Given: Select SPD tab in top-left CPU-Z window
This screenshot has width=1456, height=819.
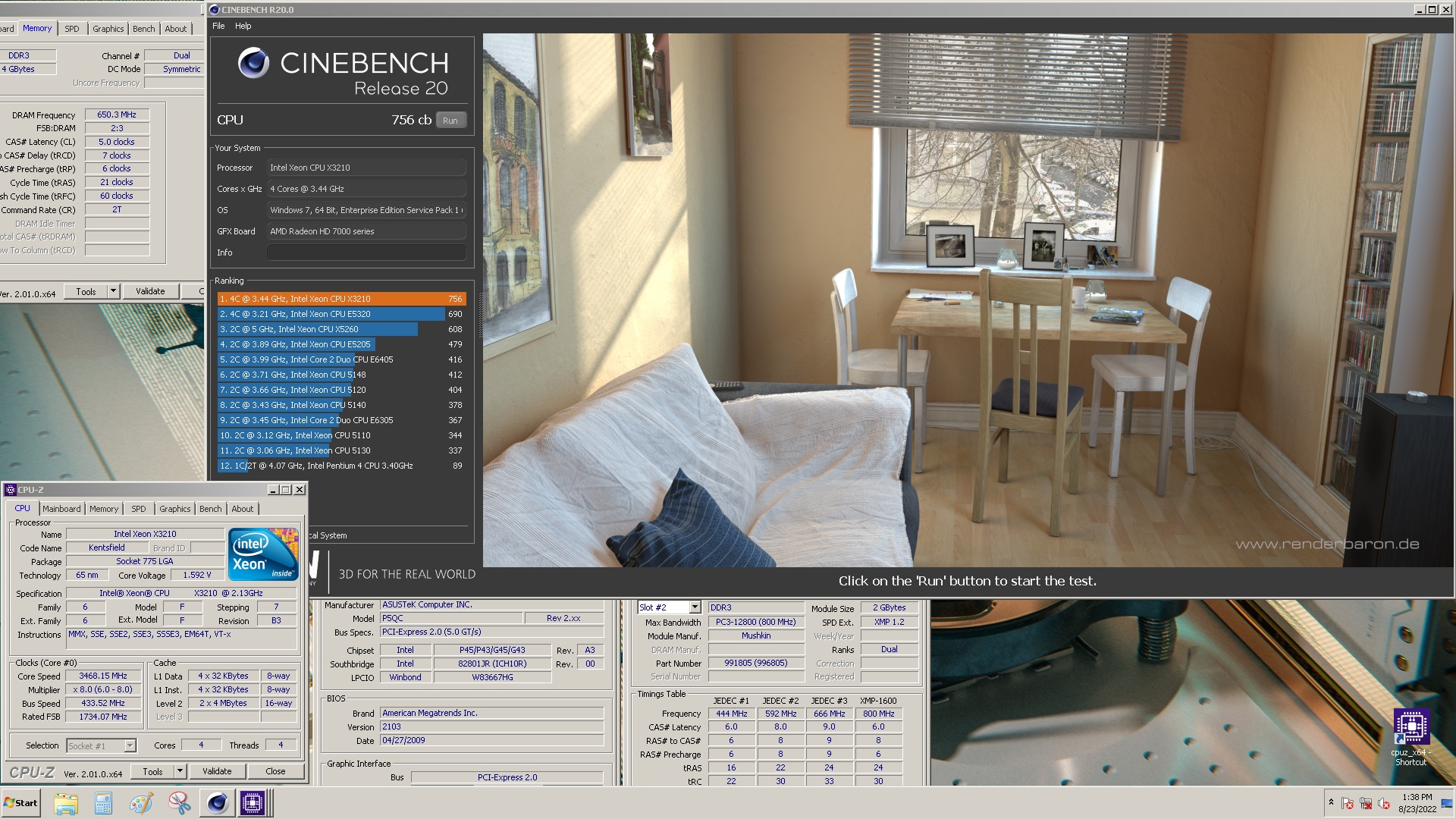Looking at the screenshot, I should click(72, 29).
